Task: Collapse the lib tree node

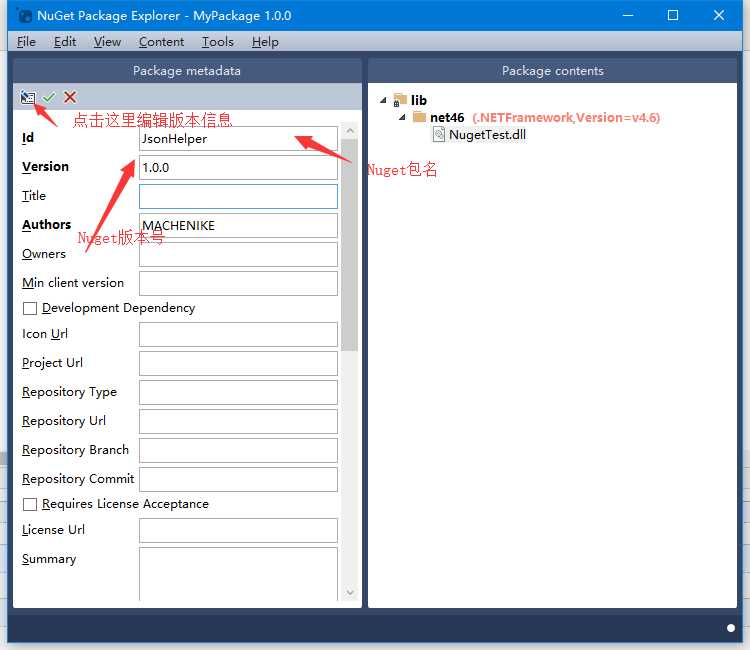Action: [383, 100]
